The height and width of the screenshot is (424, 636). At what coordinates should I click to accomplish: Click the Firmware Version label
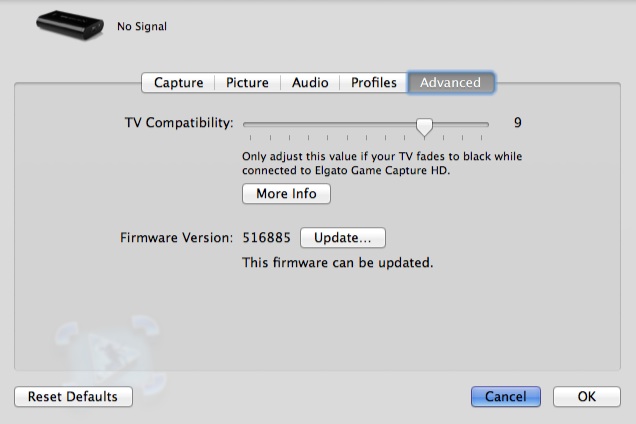(x=176, y=238)
